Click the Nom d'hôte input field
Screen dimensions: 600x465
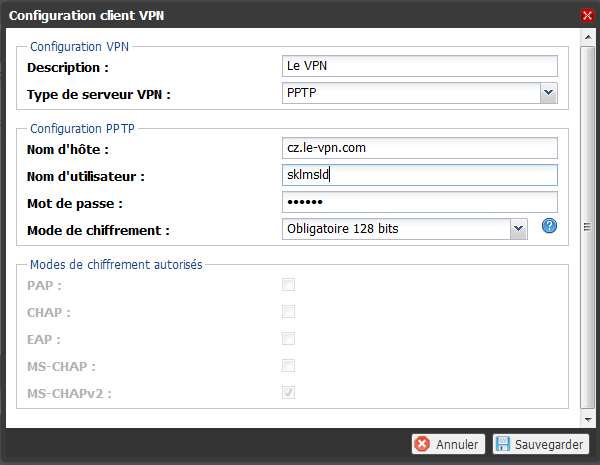pos(420,148)
